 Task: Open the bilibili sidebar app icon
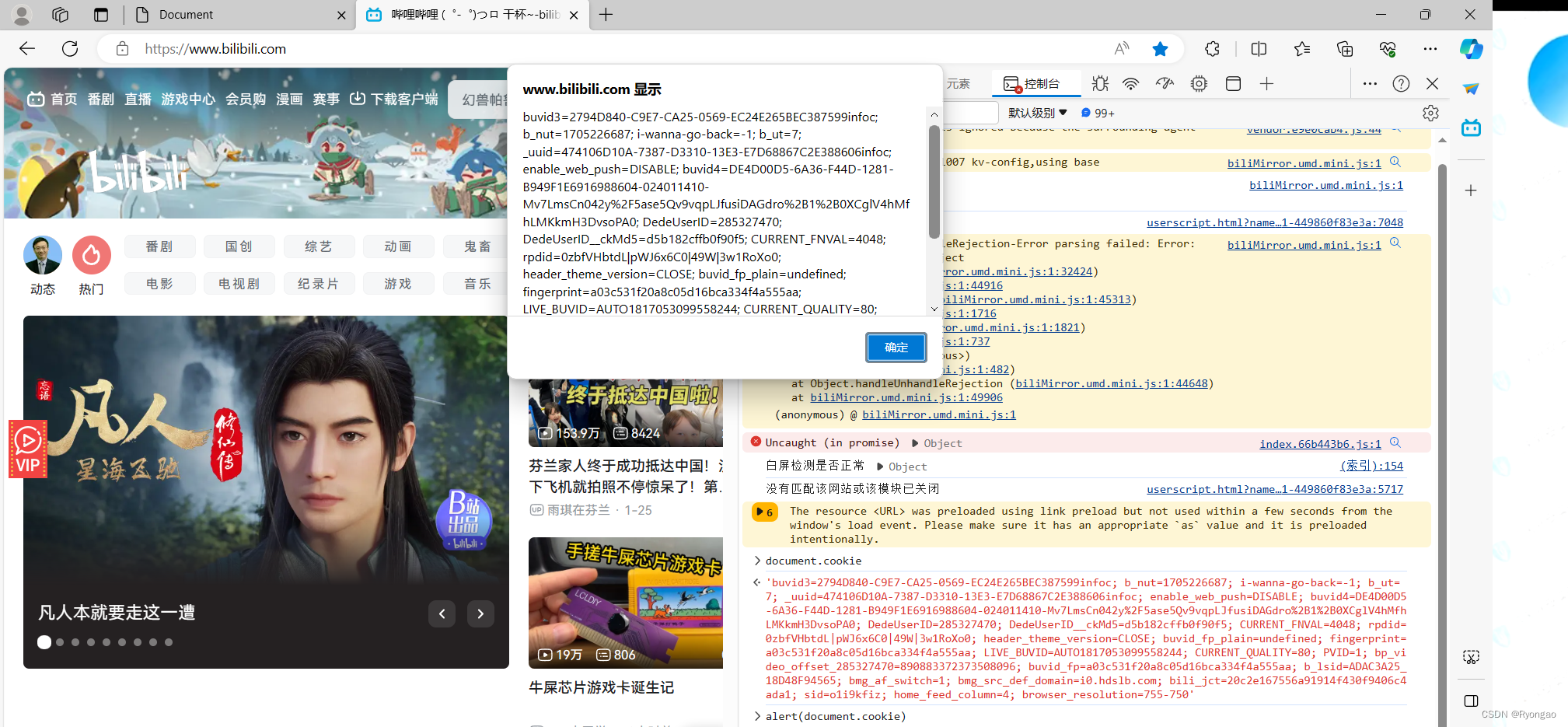click(1471, 128)
